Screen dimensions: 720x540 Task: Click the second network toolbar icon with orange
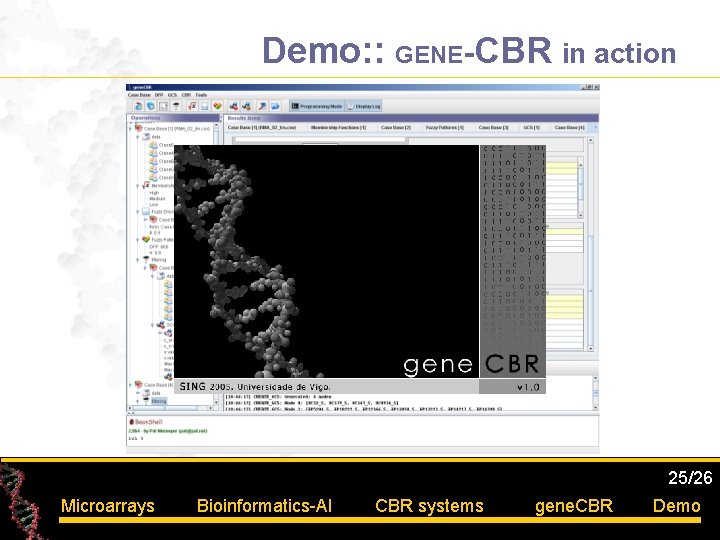(247, 106)
